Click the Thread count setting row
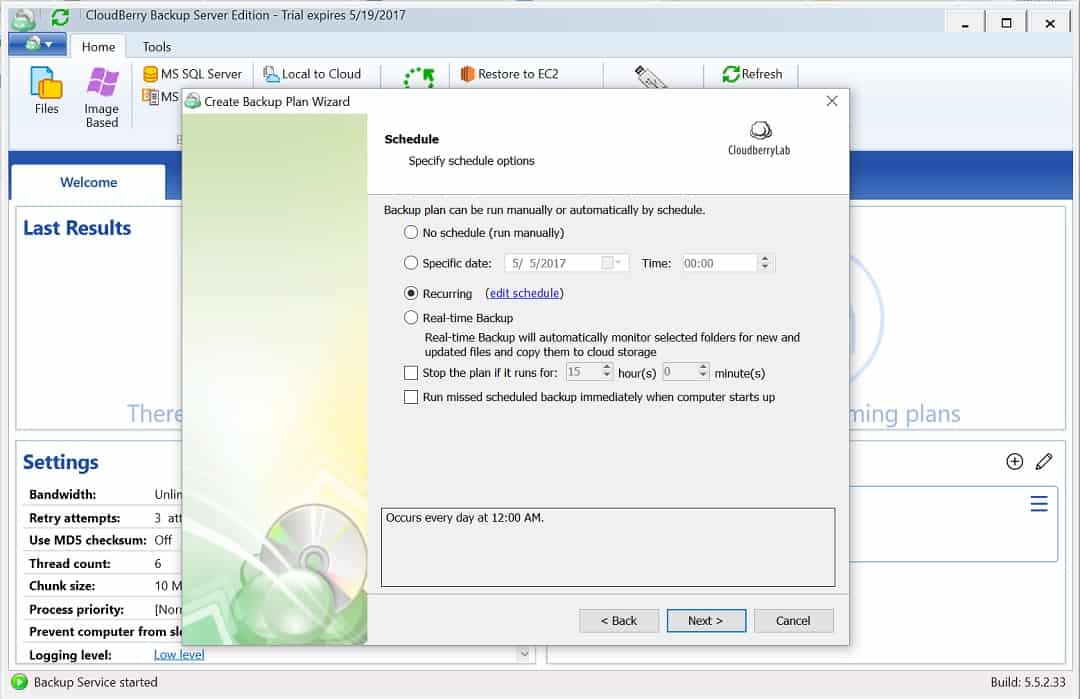This screenshot has width=1080, height=699. click(x=103, y=563)
